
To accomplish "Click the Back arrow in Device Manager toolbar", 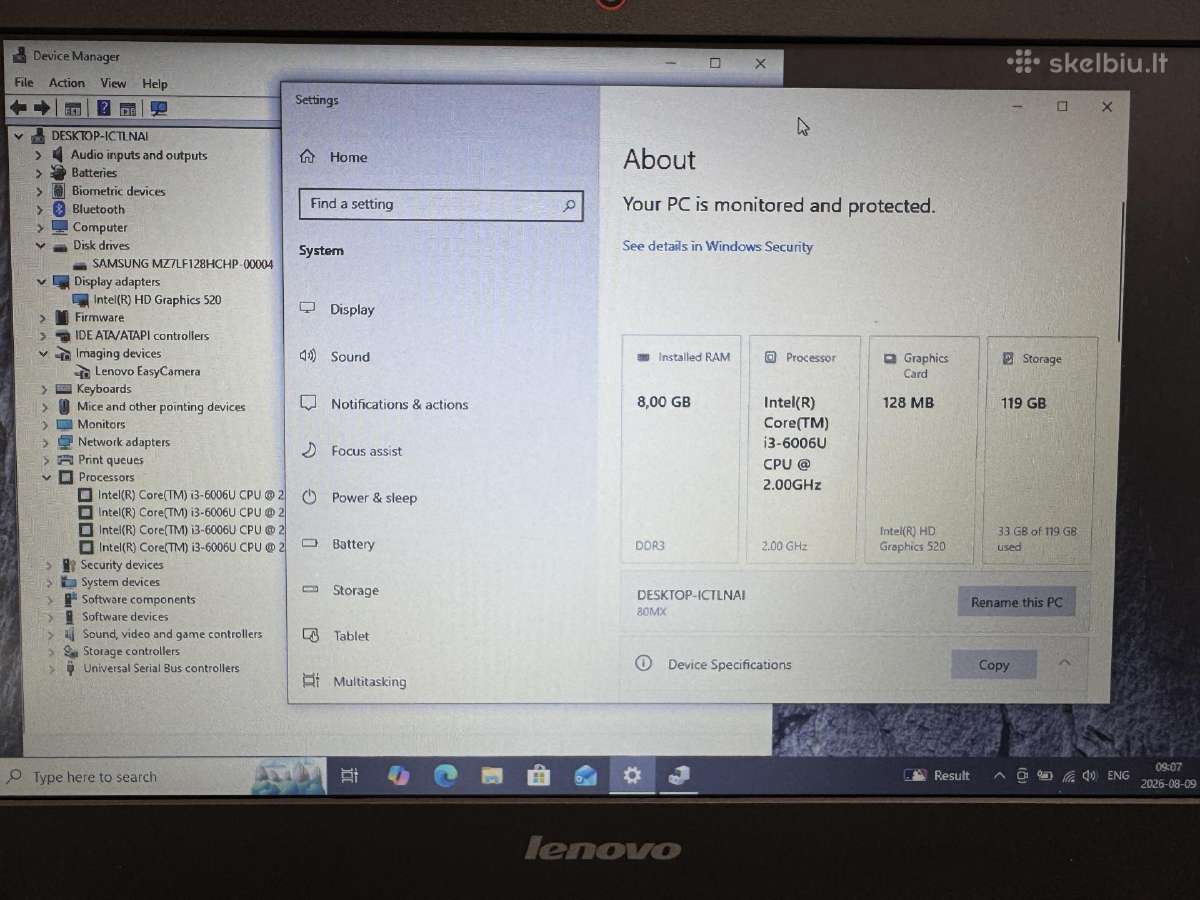I will pos(18,108).
